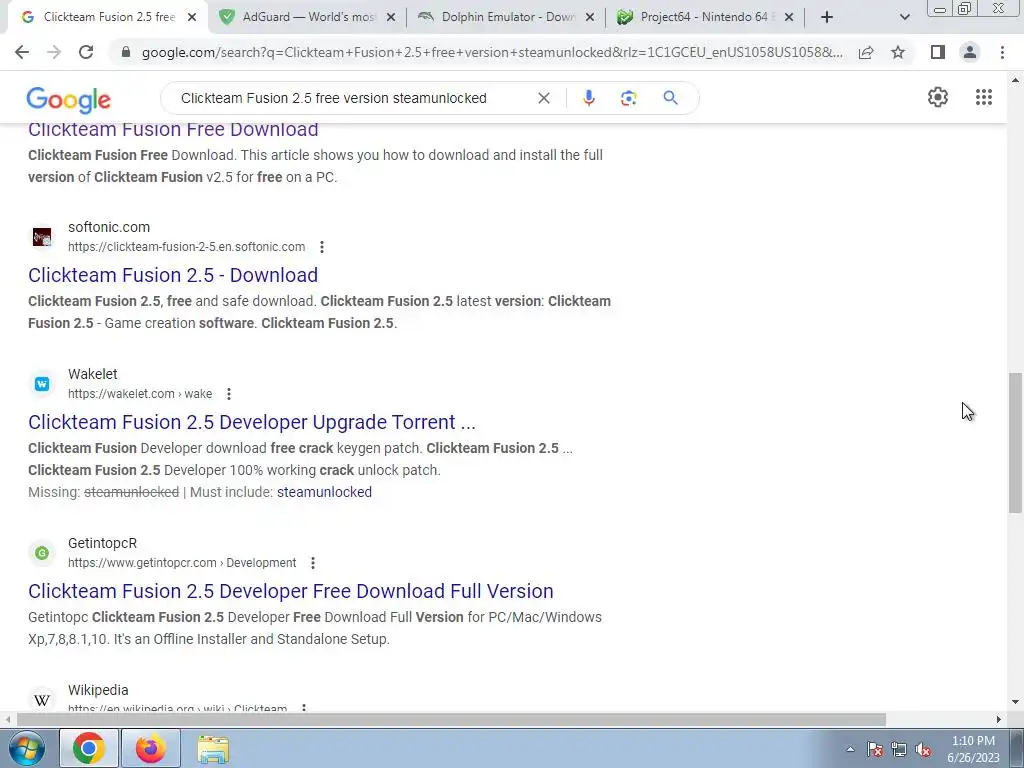Click the Must include steamunlocked link
The height and width of the screenshot is (768, 1024).
click(324, 492)
